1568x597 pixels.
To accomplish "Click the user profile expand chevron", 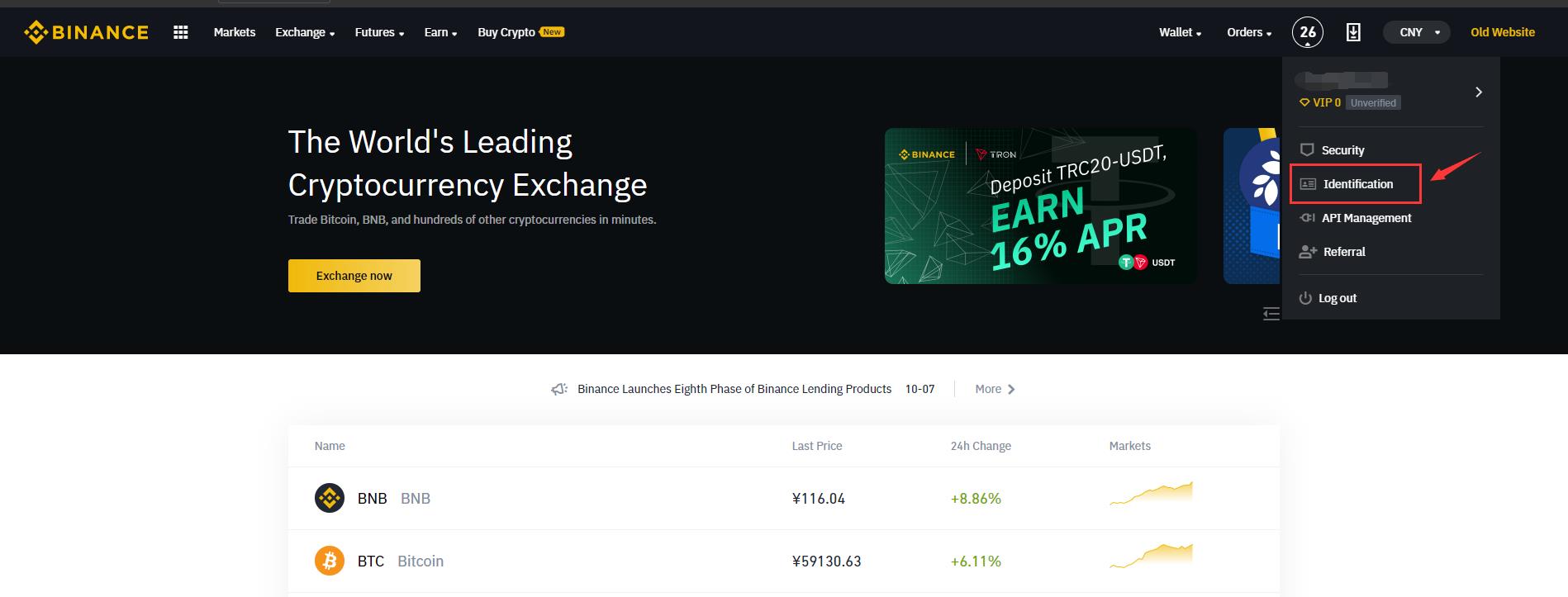I will pos(1479,92).
